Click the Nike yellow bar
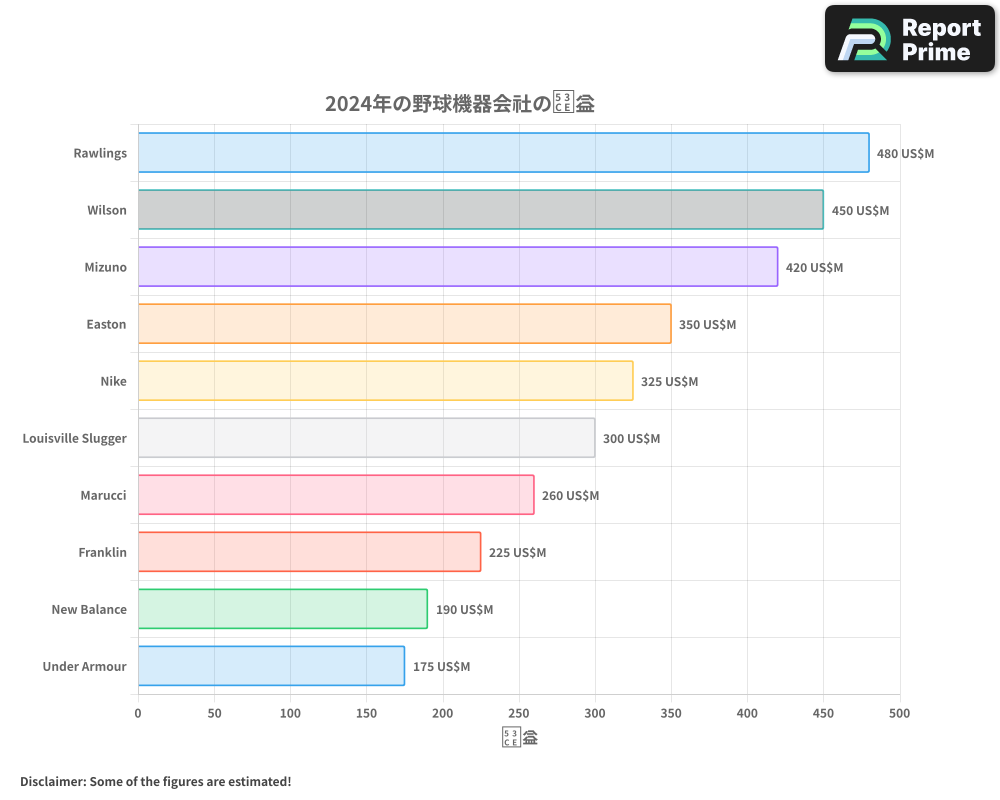This screenshot has height=800, width=1000. (385, 381)
